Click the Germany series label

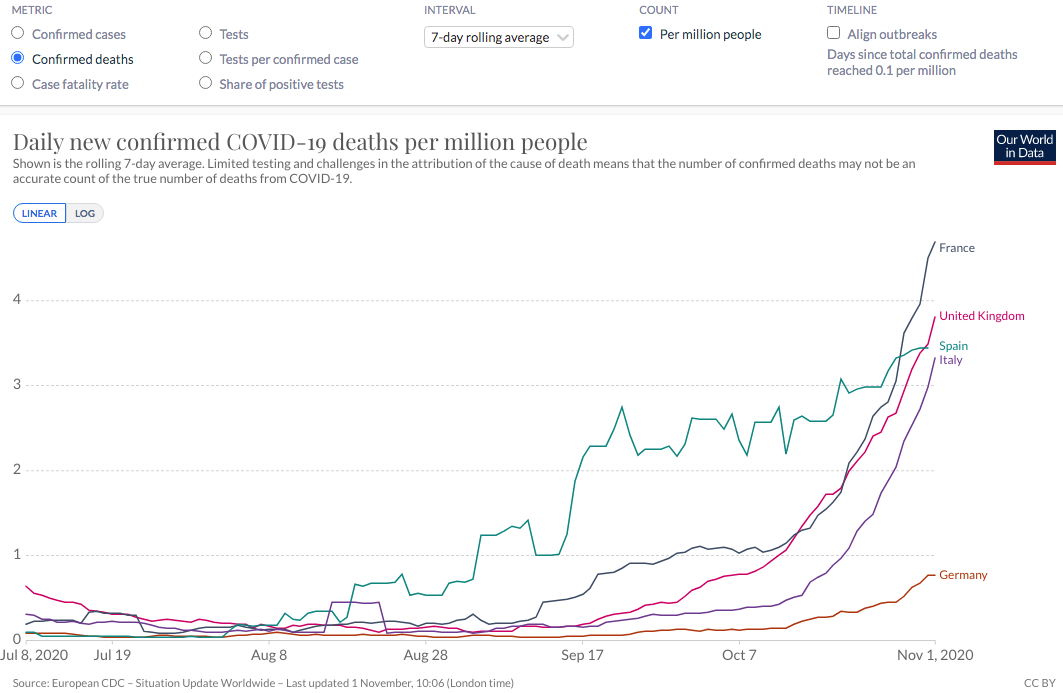point(963,575)
